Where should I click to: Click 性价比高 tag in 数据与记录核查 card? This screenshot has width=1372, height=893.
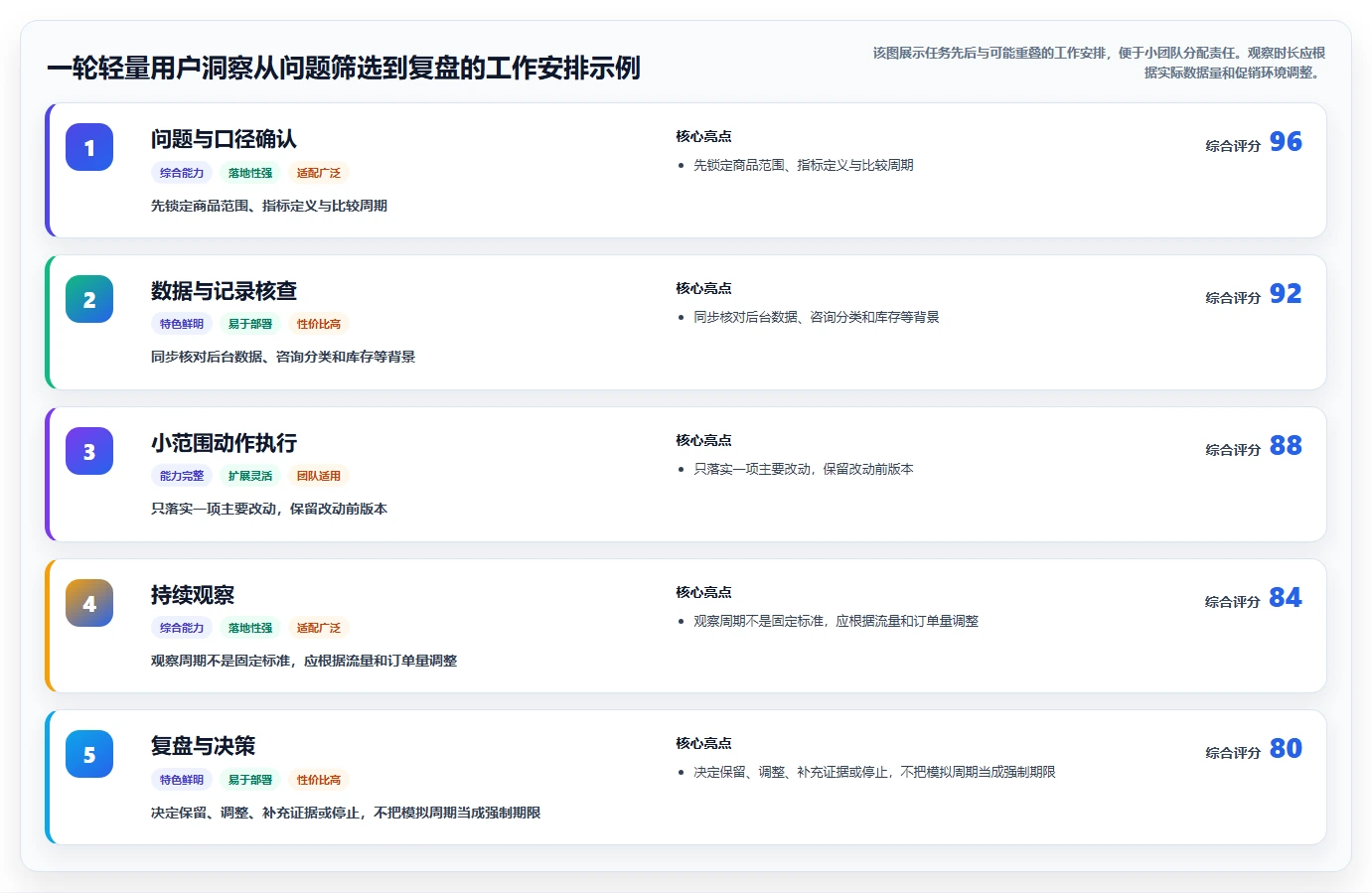(319, 324)
